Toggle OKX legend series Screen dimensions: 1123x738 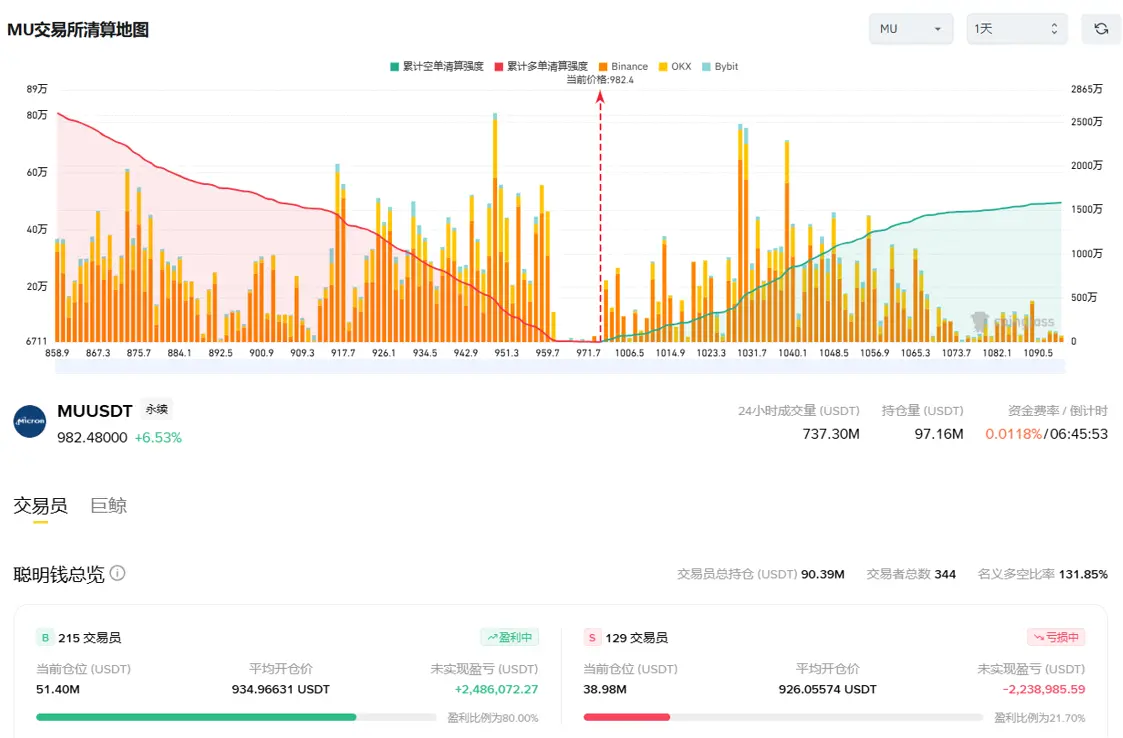click(x=675, y=67)
